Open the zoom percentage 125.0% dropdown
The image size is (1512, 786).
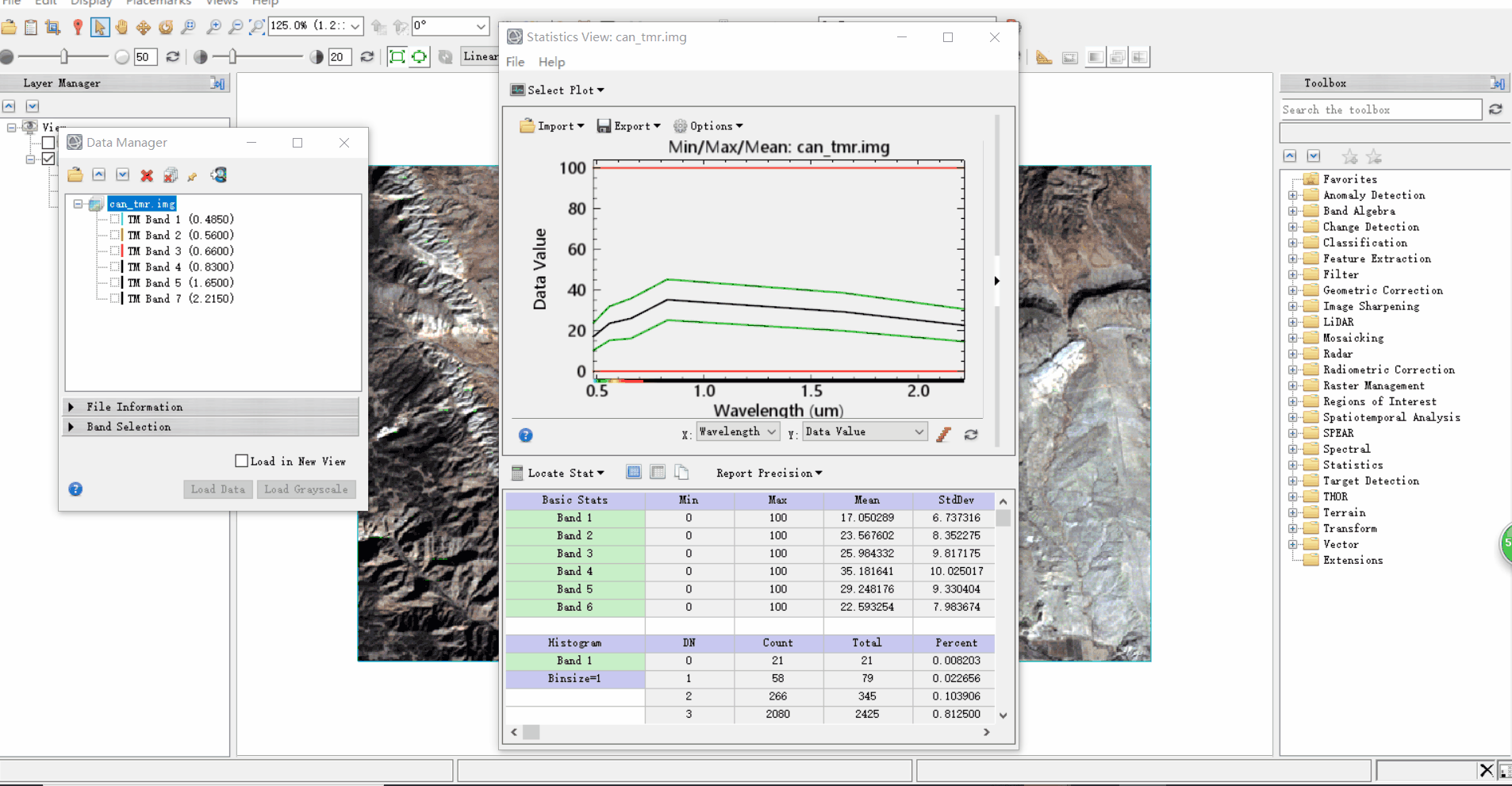coord(355,26)
